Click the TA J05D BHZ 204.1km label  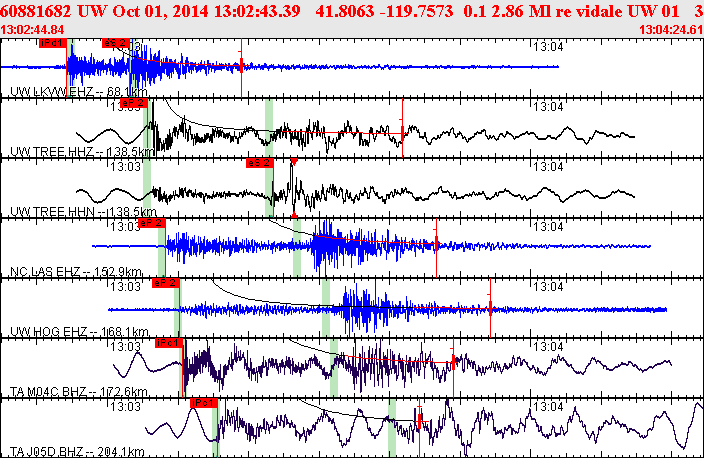click(x=77, y=452)
